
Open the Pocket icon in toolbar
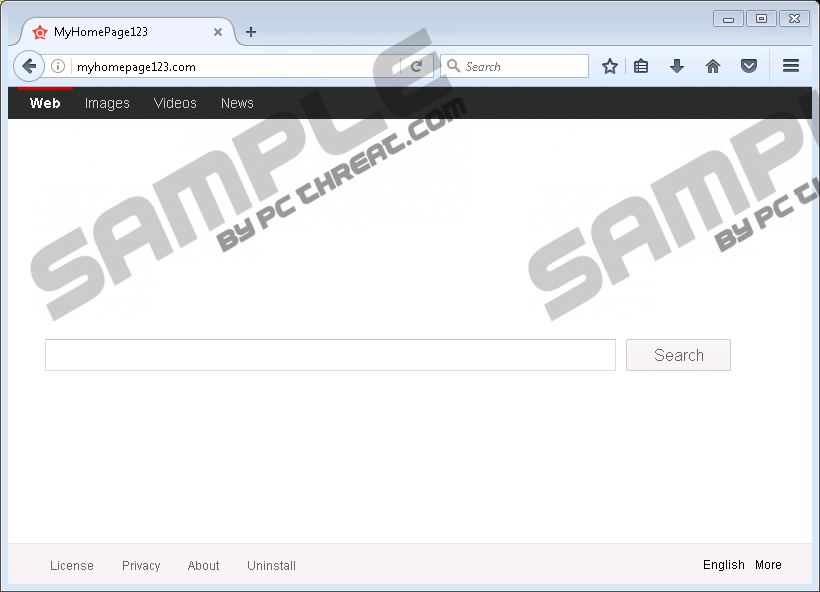click(748, 67)
